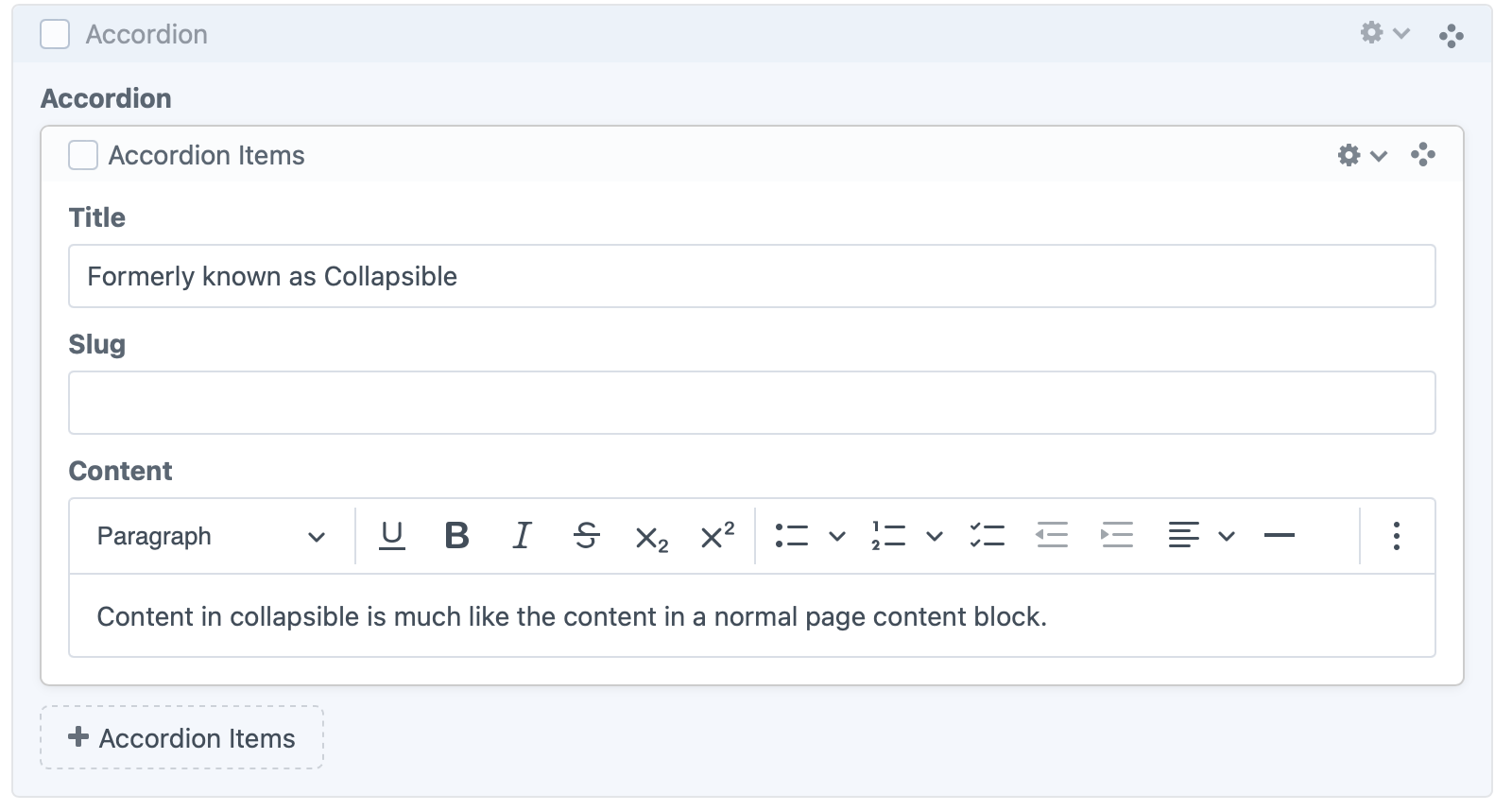Expand the numbered list style options

pos(934,536)
